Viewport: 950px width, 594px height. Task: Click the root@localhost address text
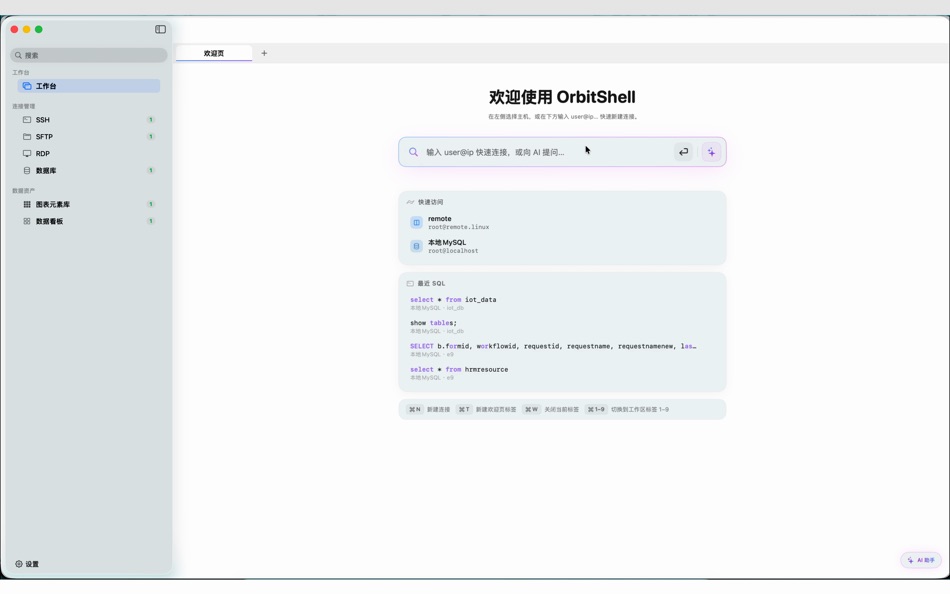pyautogui.click(x=453, y=251)
